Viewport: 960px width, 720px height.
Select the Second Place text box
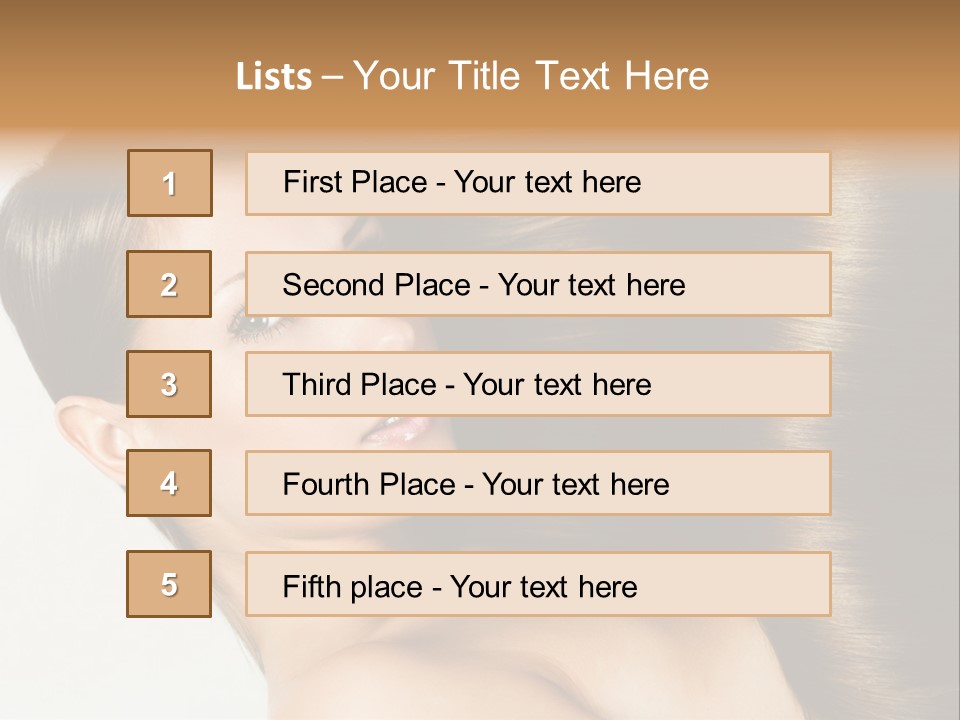click(538, 284)
